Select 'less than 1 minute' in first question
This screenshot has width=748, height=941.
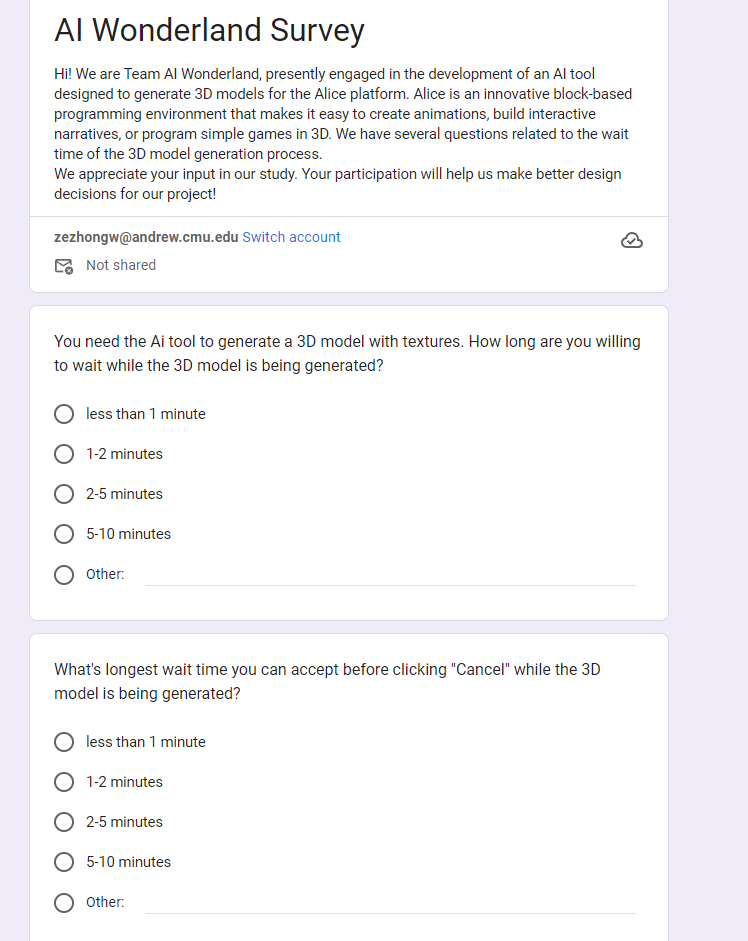(64, 414)
